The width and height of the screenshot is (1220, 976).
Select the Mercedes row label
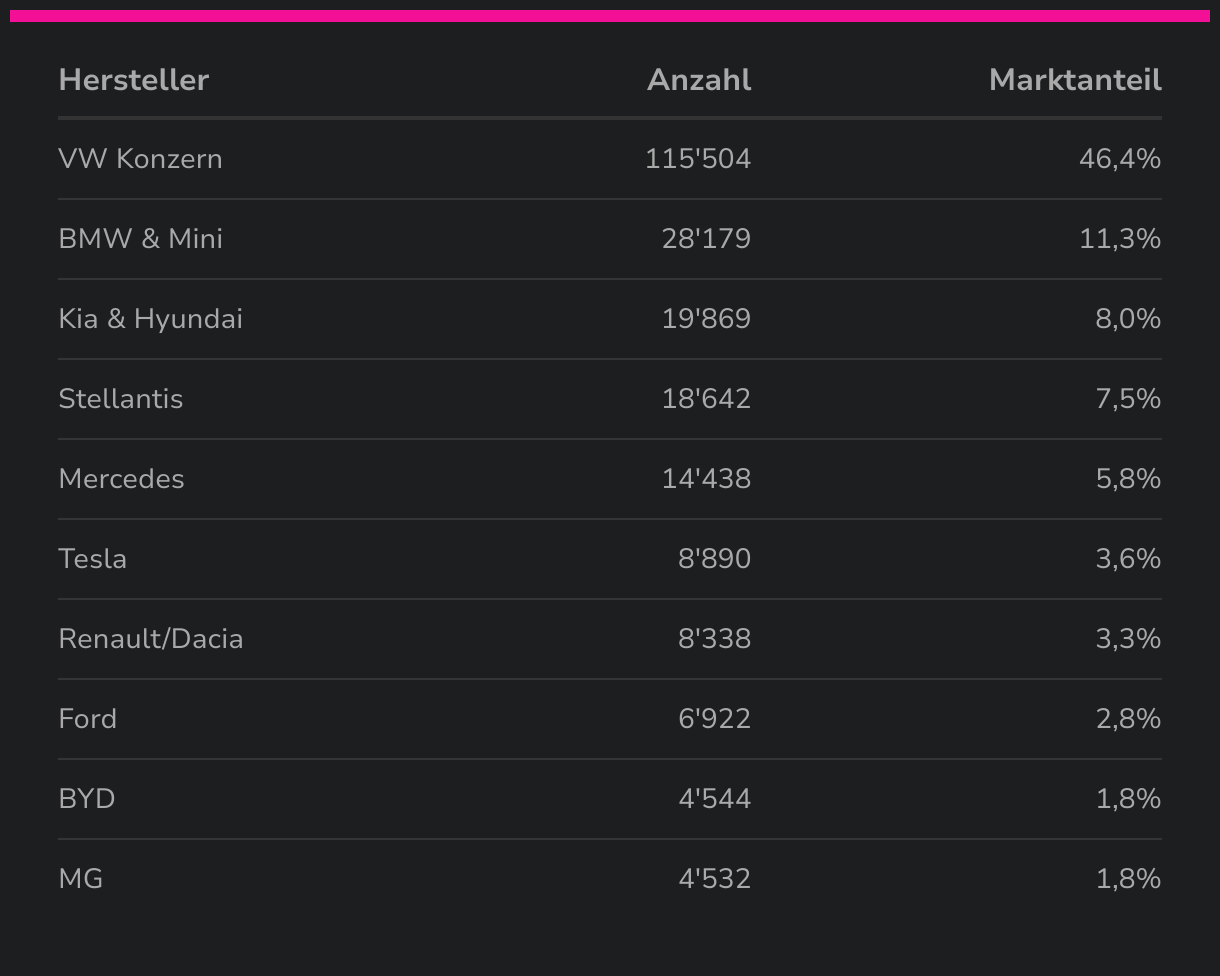pos(121,479)
